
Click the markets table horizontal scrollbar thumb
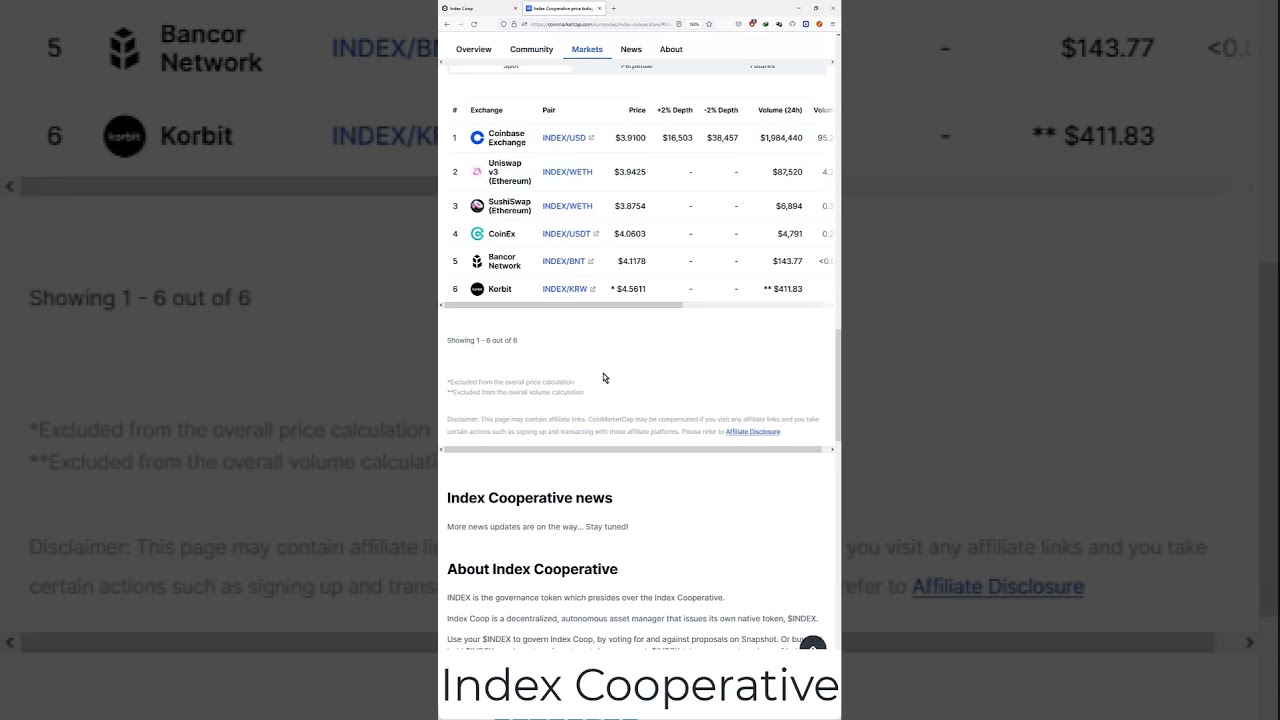click(565, 305)
